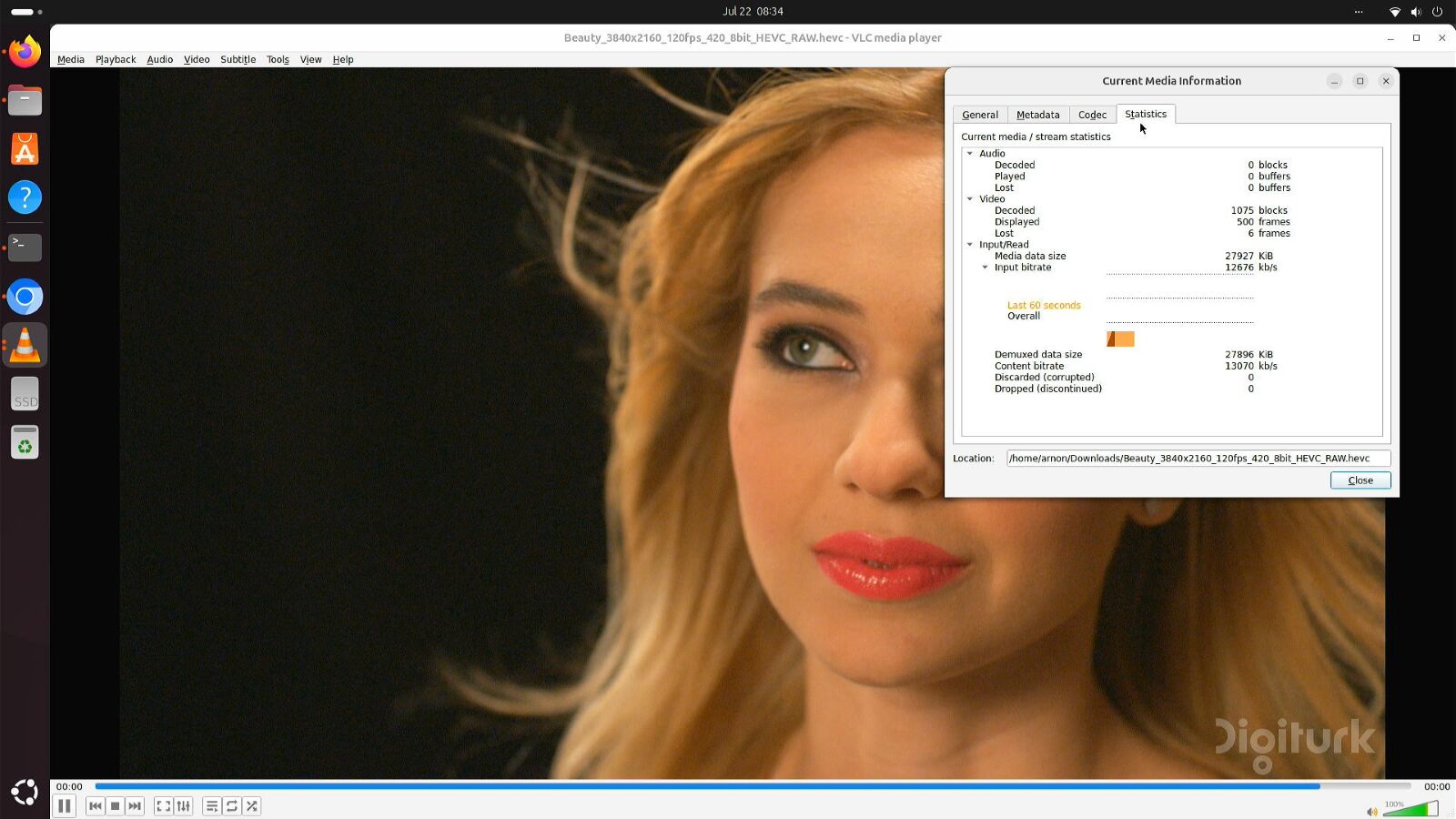Open Ubuntu Software app center
Image resolution: width=1456 pixels, height=819 pixels.
[x=25, y=149]
